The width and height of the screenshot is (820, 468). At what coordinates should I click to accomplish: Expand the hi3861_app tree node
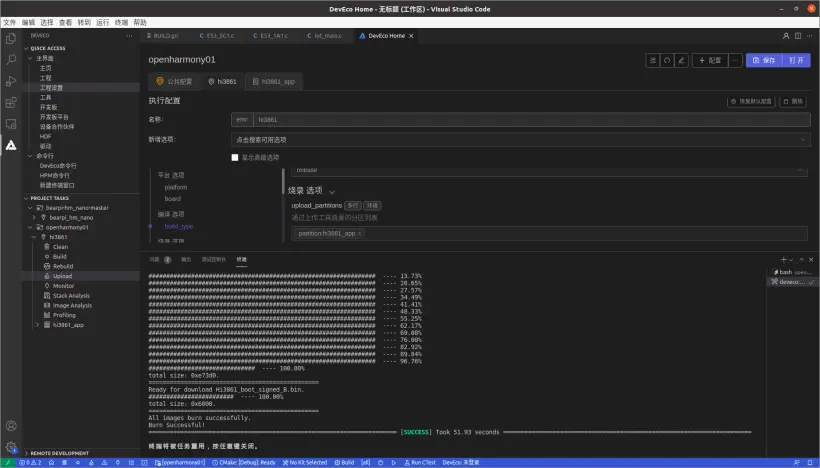click(38, 325)
